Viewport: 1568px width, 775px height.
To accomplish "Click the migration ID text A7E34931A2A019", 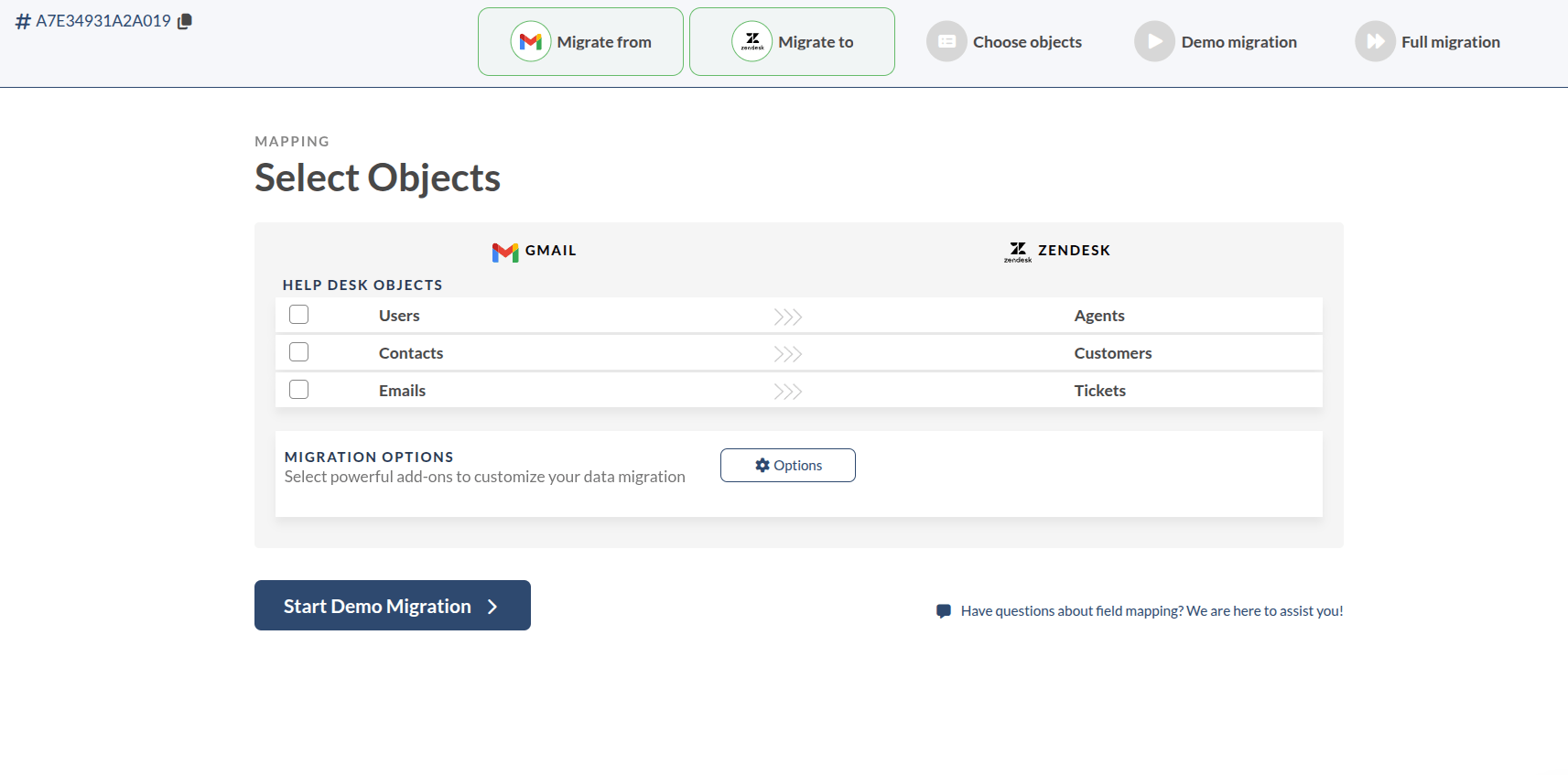I will click(x=103, y=21).
